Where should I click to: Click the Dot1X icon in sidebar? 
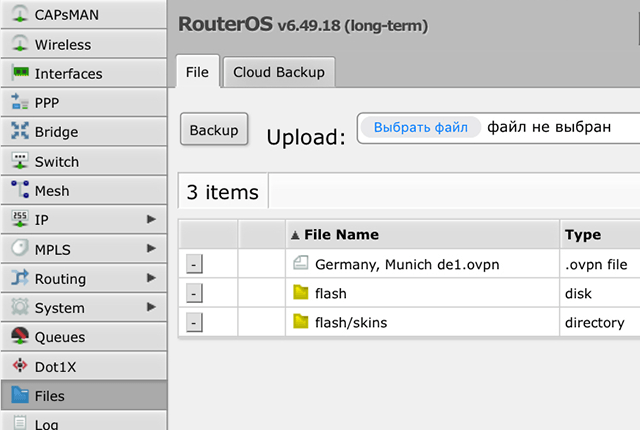[x=20, y=365]
